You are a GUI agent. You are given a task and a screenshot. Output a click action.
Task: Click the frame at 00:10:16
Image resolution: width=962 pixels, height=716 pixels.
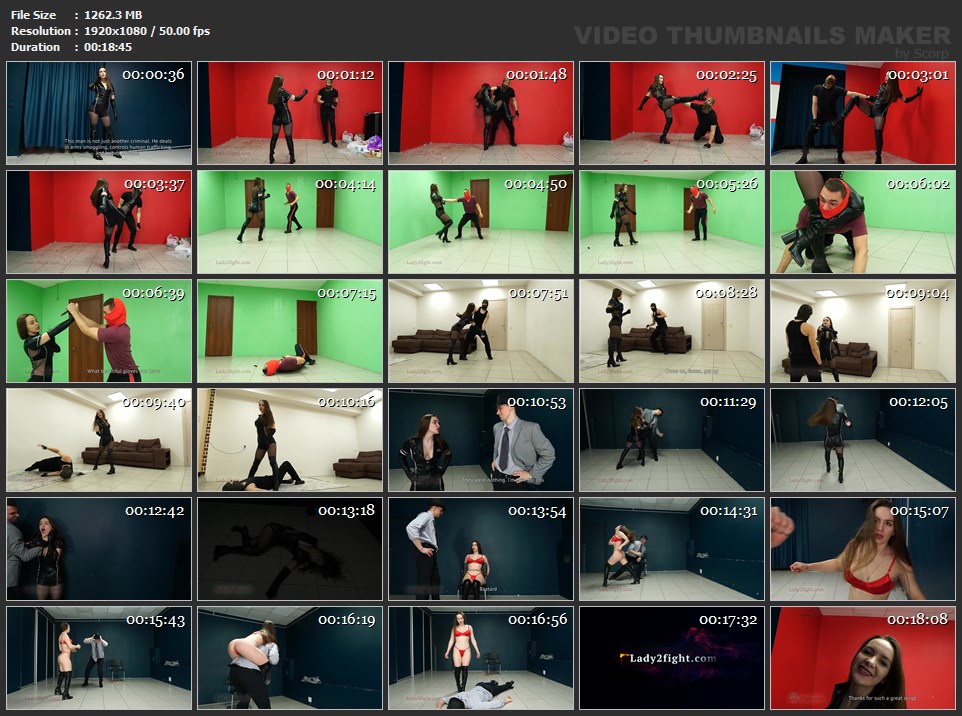289,439
